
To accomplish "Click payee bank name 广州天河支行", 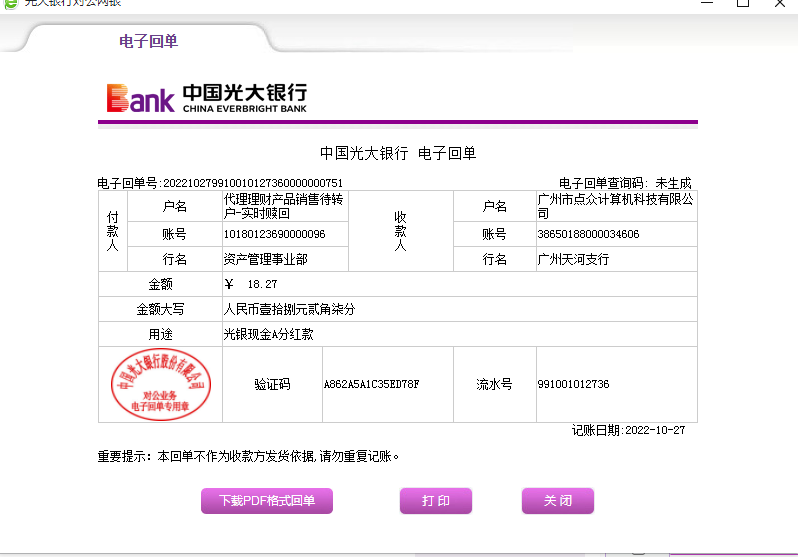I will tap(573, 260).
